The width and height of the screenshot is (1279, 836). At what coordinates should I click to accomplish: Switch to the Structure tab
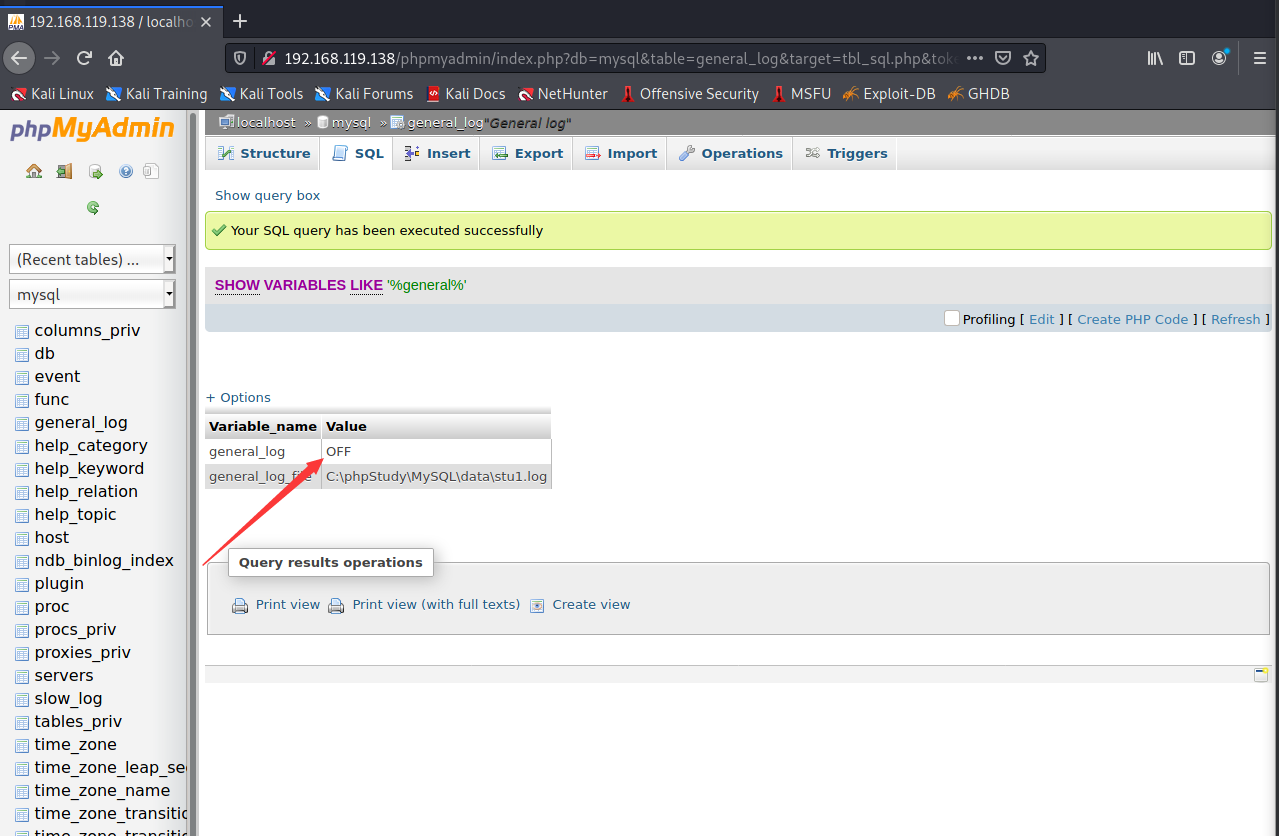262,153
